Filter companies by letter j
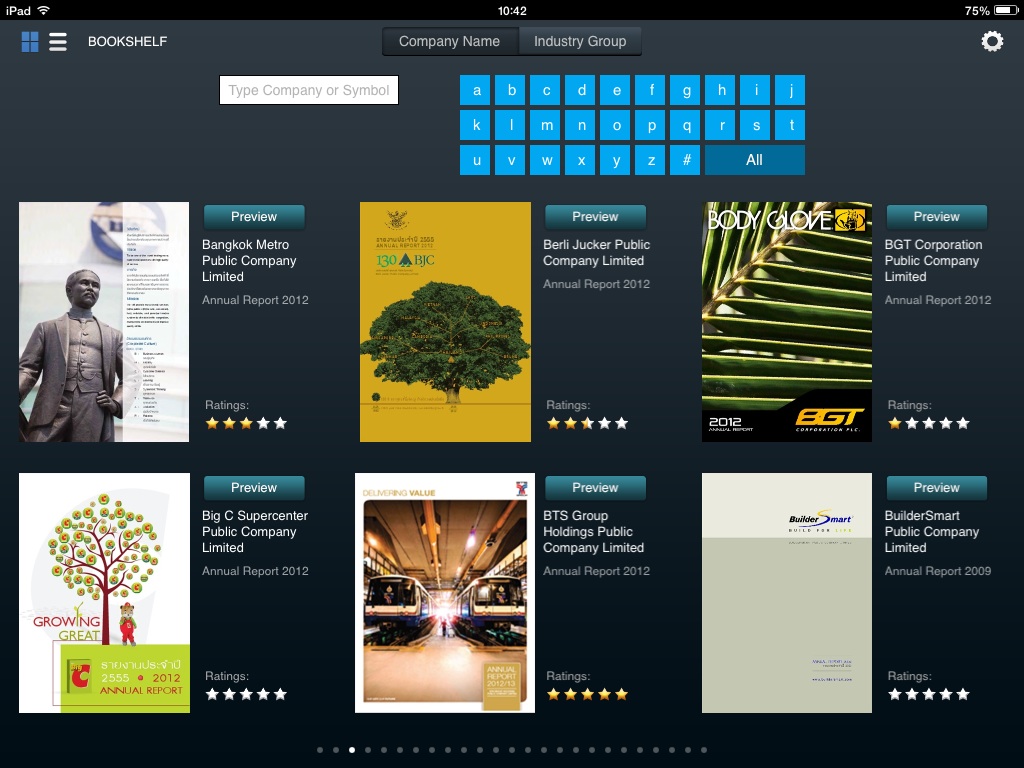 792,90
